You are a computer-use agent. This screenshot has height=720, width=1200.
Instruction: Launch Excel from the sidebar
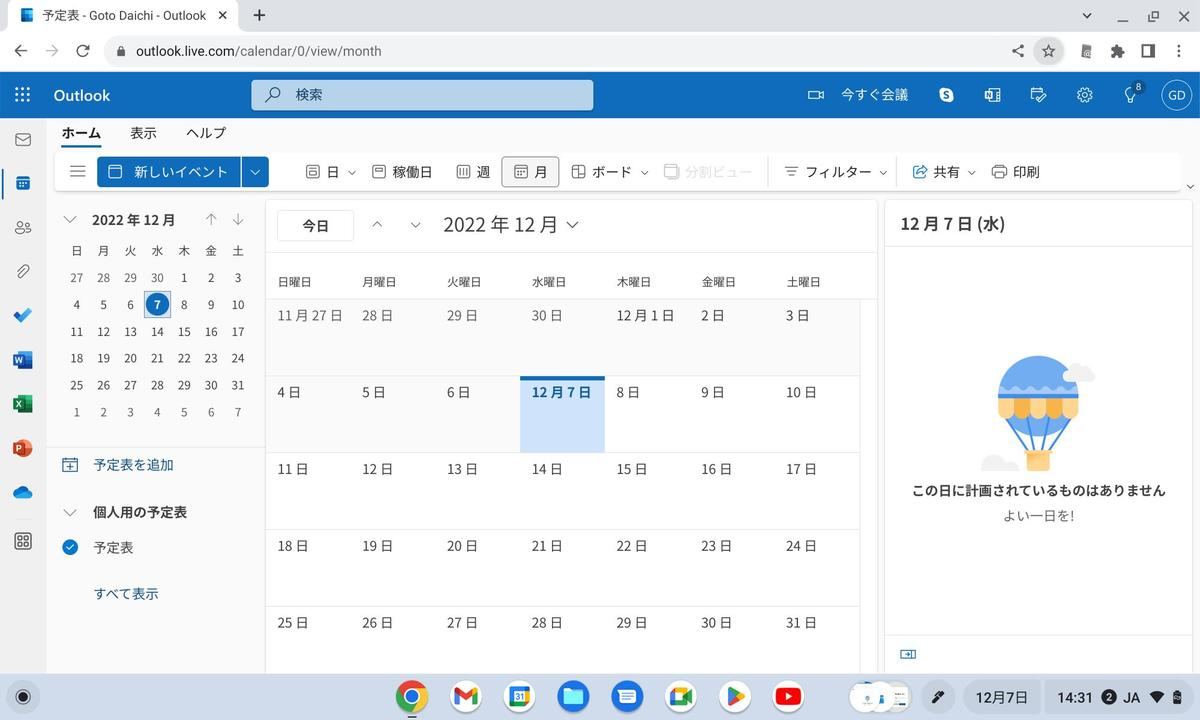pos(22,404)
